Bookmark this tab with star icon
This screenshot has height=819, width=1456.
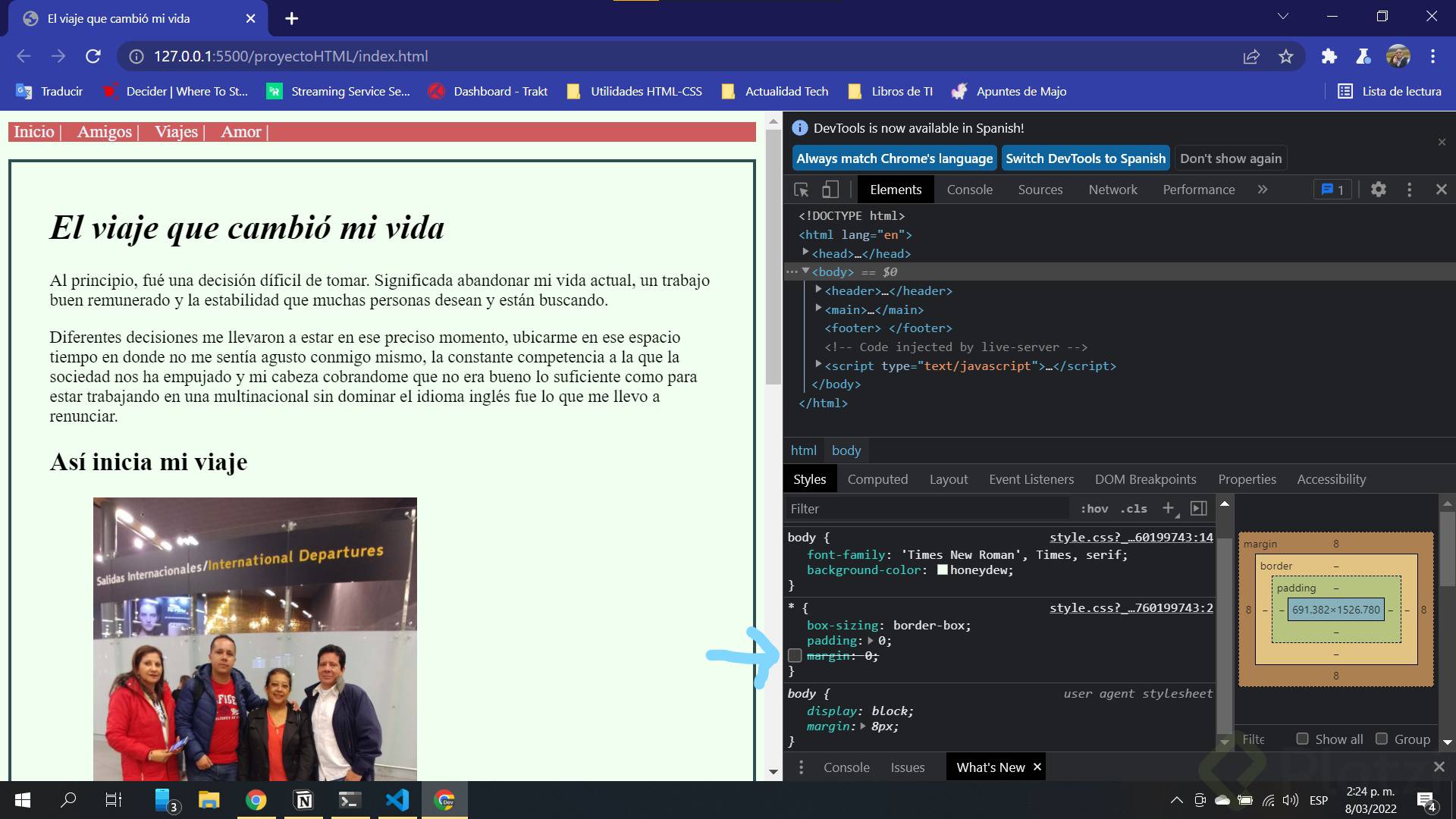[x=1286, y=56]
